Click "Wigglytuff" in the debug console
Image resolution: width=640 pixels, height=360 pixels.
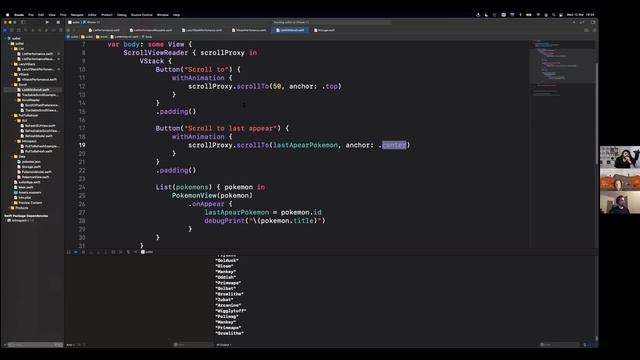click(x=231, y=311)
